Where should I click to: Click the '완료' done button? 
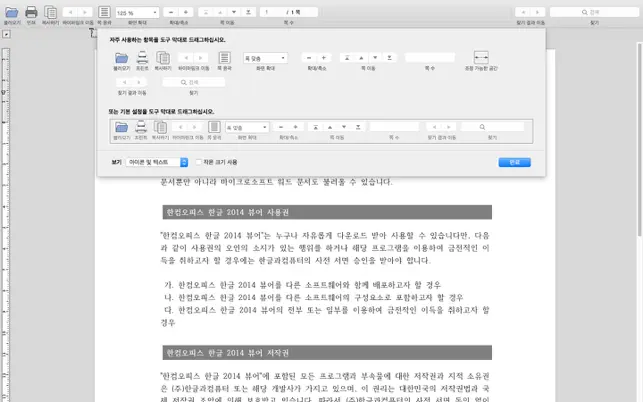coord(514,162)
